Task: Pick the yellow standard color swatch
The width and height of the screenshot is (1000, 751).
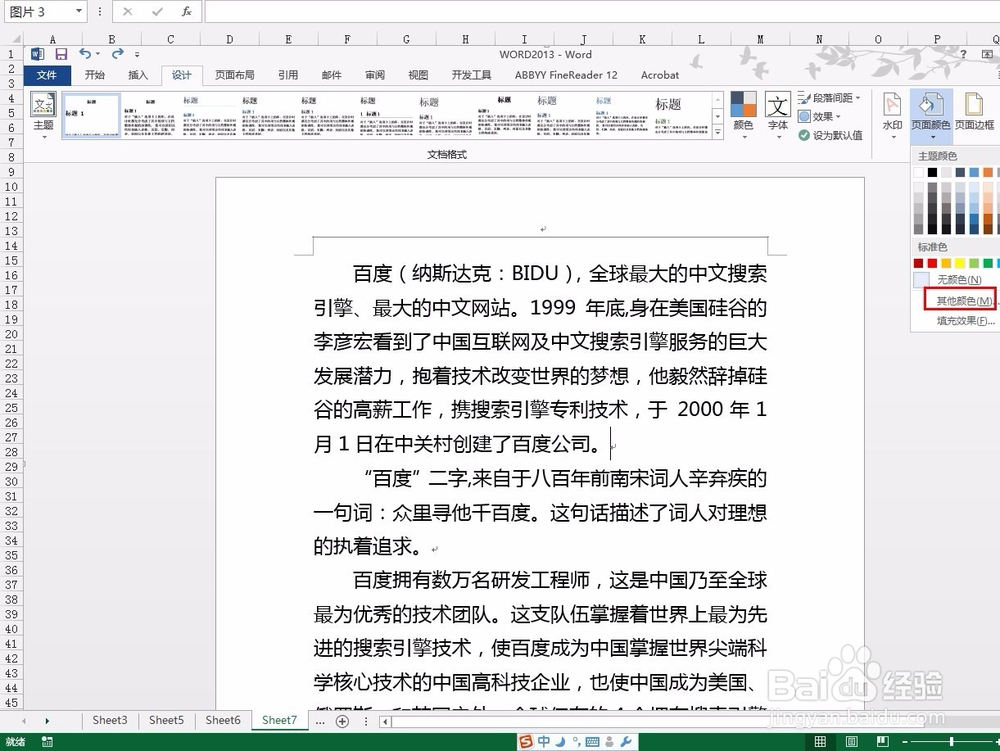Action: coord(960,263)
